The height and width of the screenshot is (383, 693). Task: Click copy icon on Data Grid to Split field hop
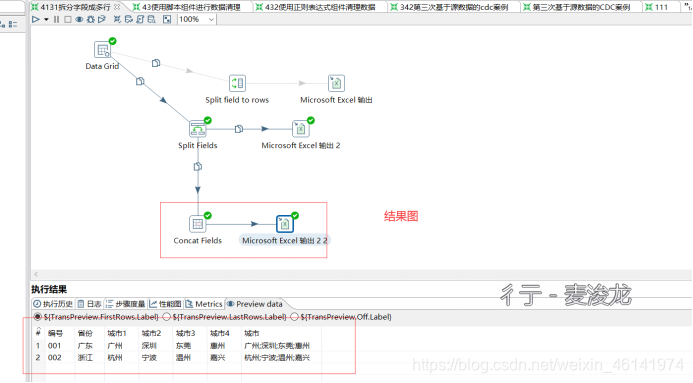tap(156, 63)
